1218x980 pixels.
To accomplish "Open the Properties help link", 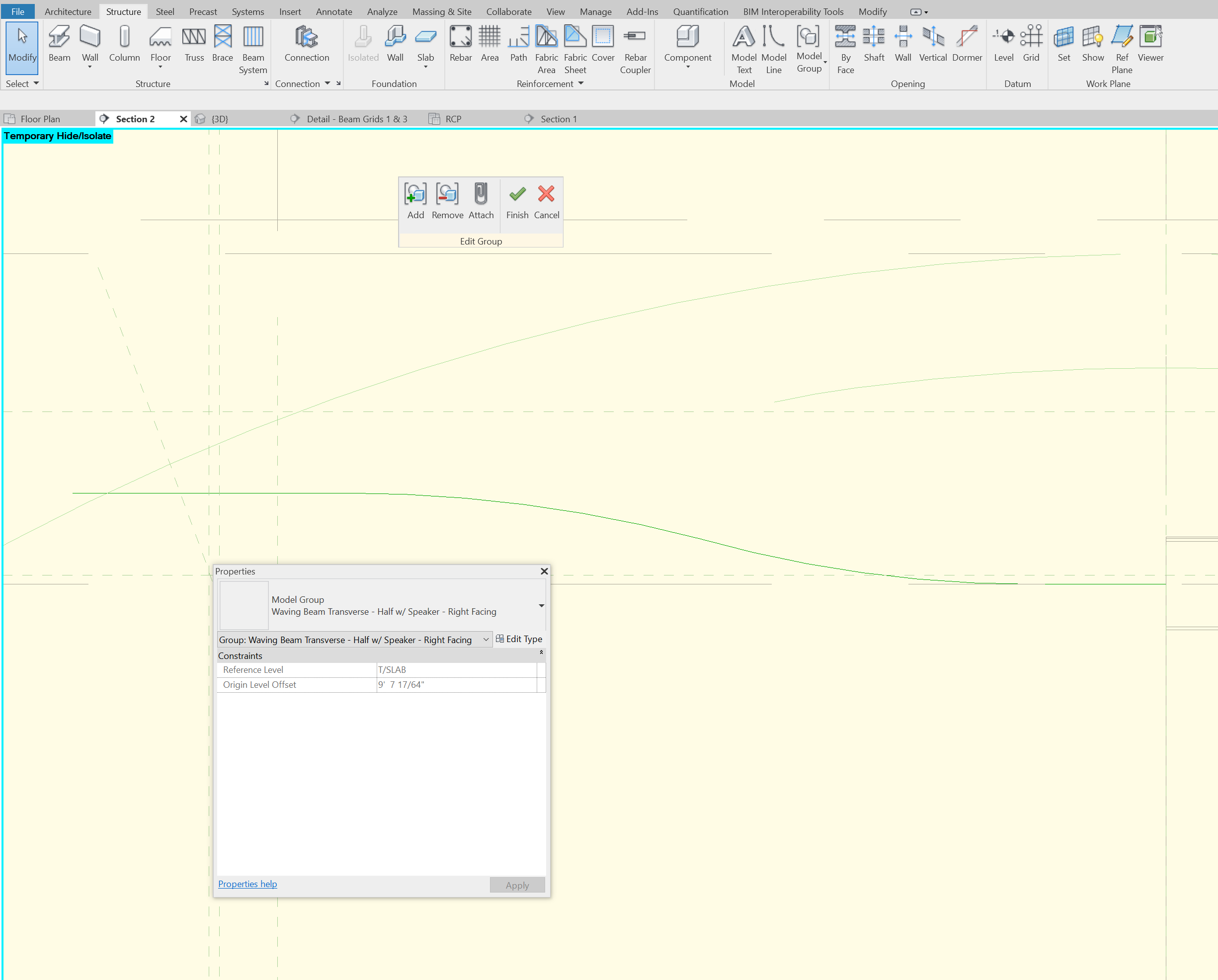I will [x=247, y=884].
